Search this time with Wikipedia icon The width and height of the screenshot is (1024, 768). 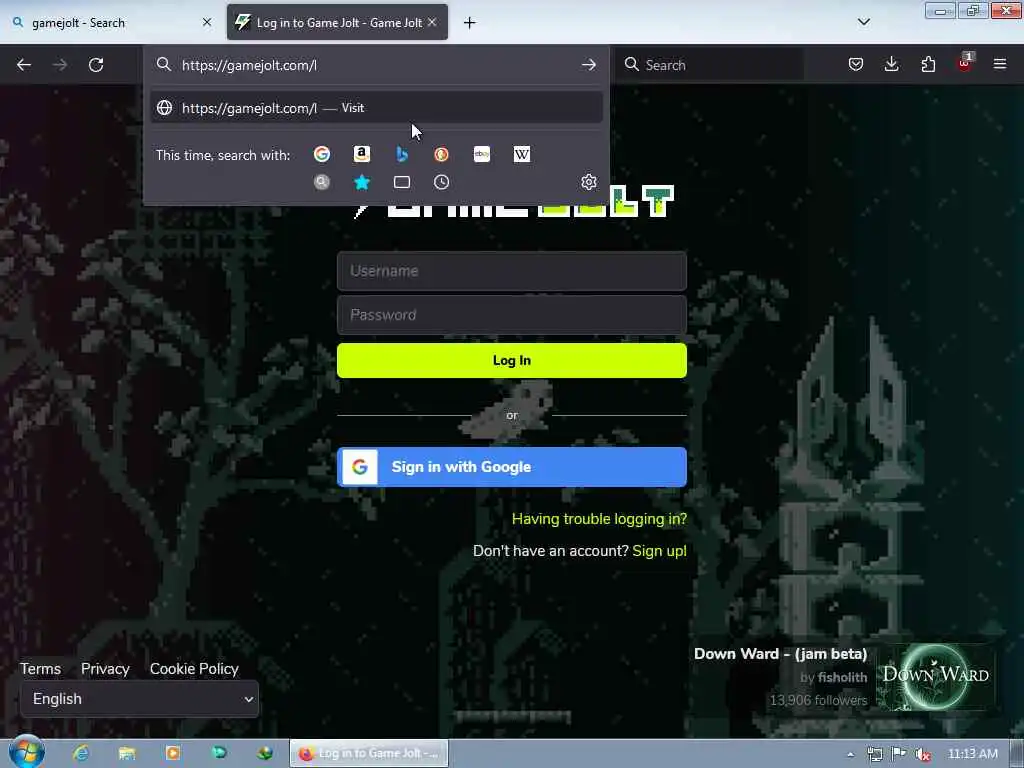tap(522, 154)
